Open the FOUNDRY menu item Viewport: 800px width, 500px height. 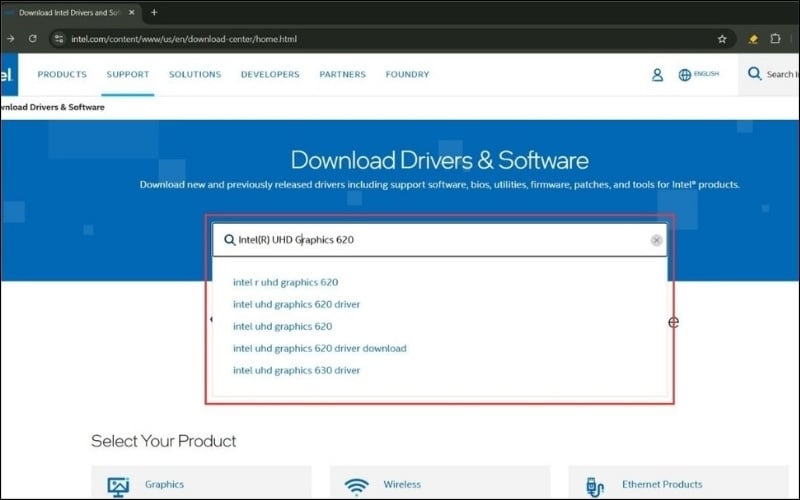tap(407, 74)
